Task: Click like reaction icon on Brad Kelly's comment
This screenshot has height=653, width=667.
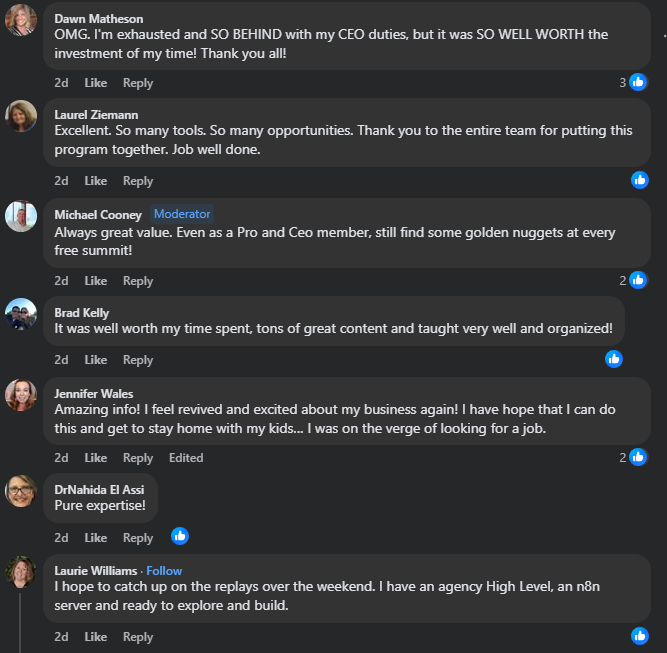Action: point(614,358)
